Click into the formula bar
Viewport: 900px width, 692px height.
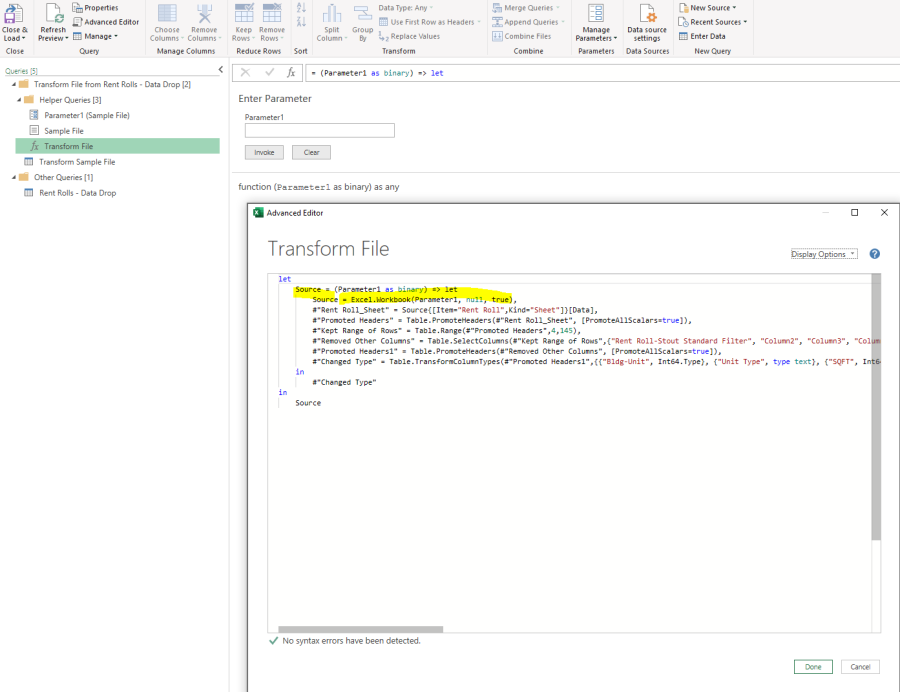tap(603, 73)
